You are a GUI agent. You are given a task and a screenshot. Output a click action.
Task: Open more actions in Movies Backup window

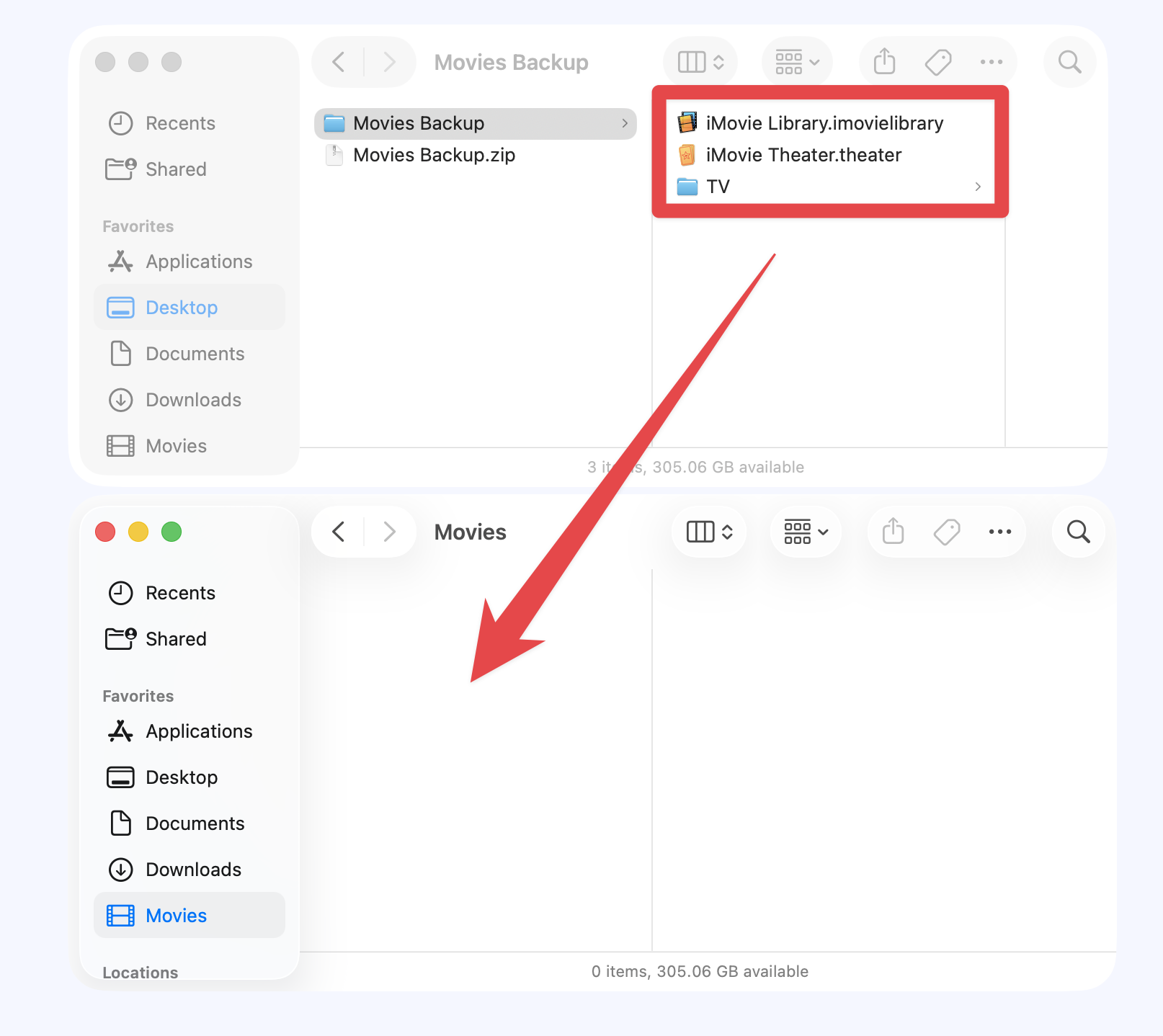pos(992,62)
